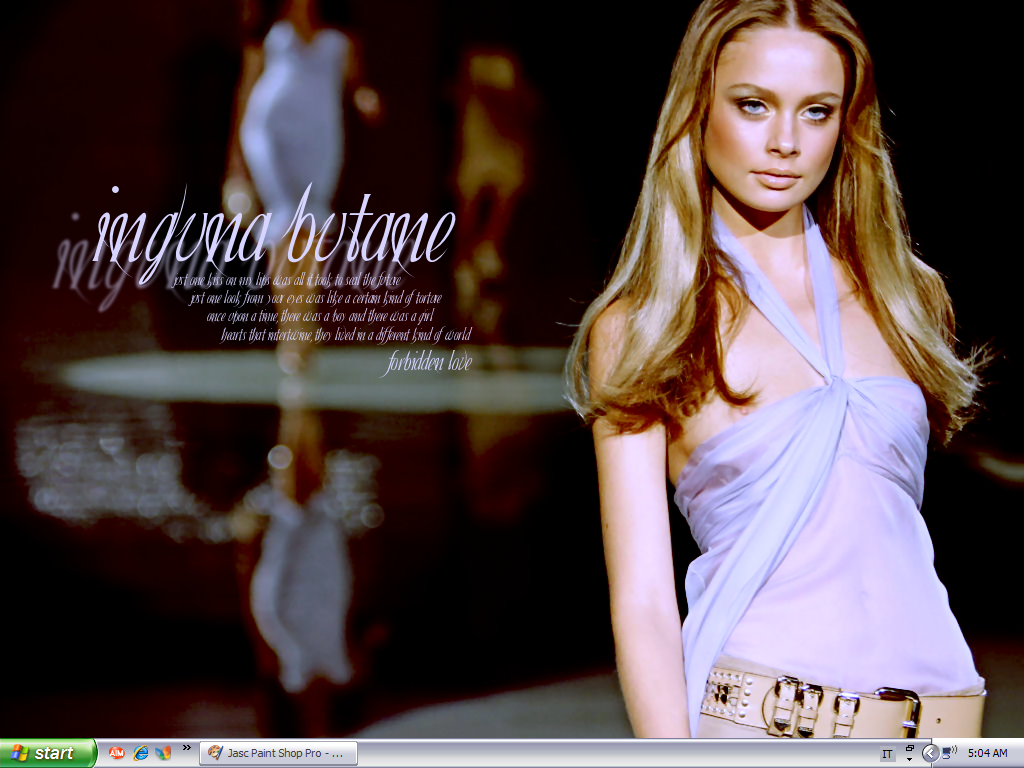Image resolution: width=1024 pixels, height=768 pixels.
Task: Expand hidden Quick Launch items chevron
Action: (x=186, y=747)
